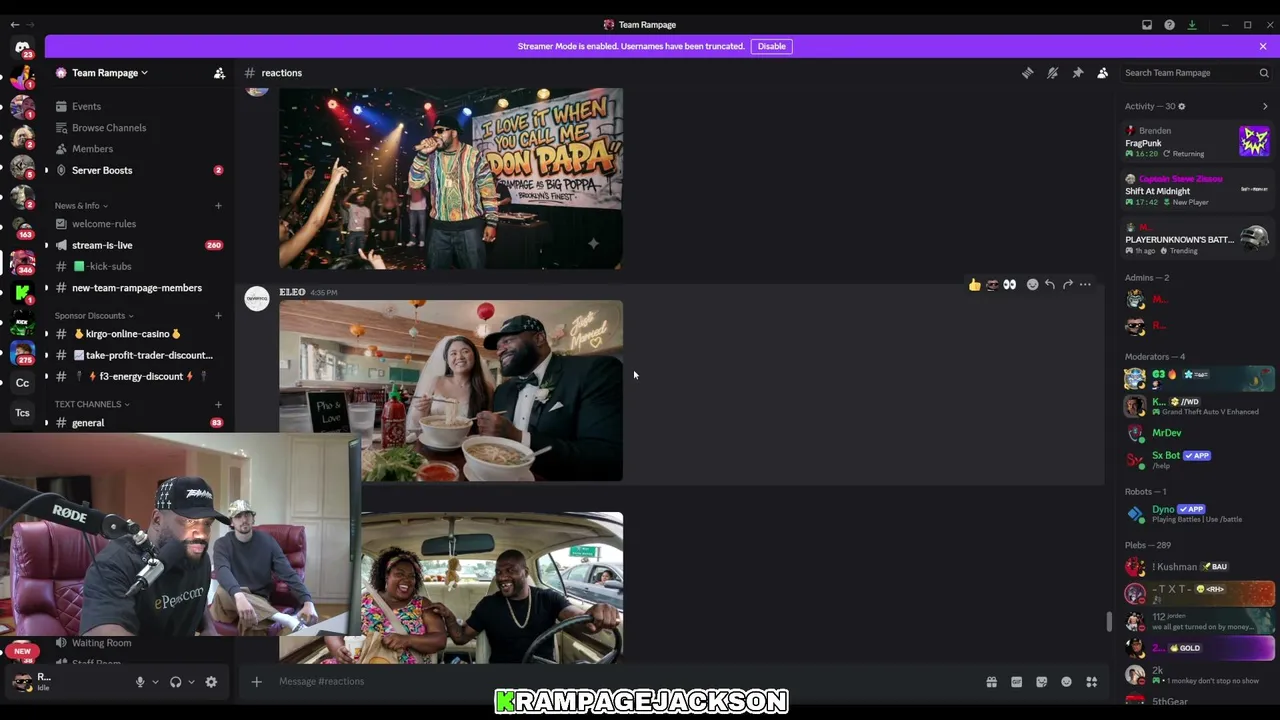Expand the Activity section arrow

pyautogui.click(x=1265, y=106)
